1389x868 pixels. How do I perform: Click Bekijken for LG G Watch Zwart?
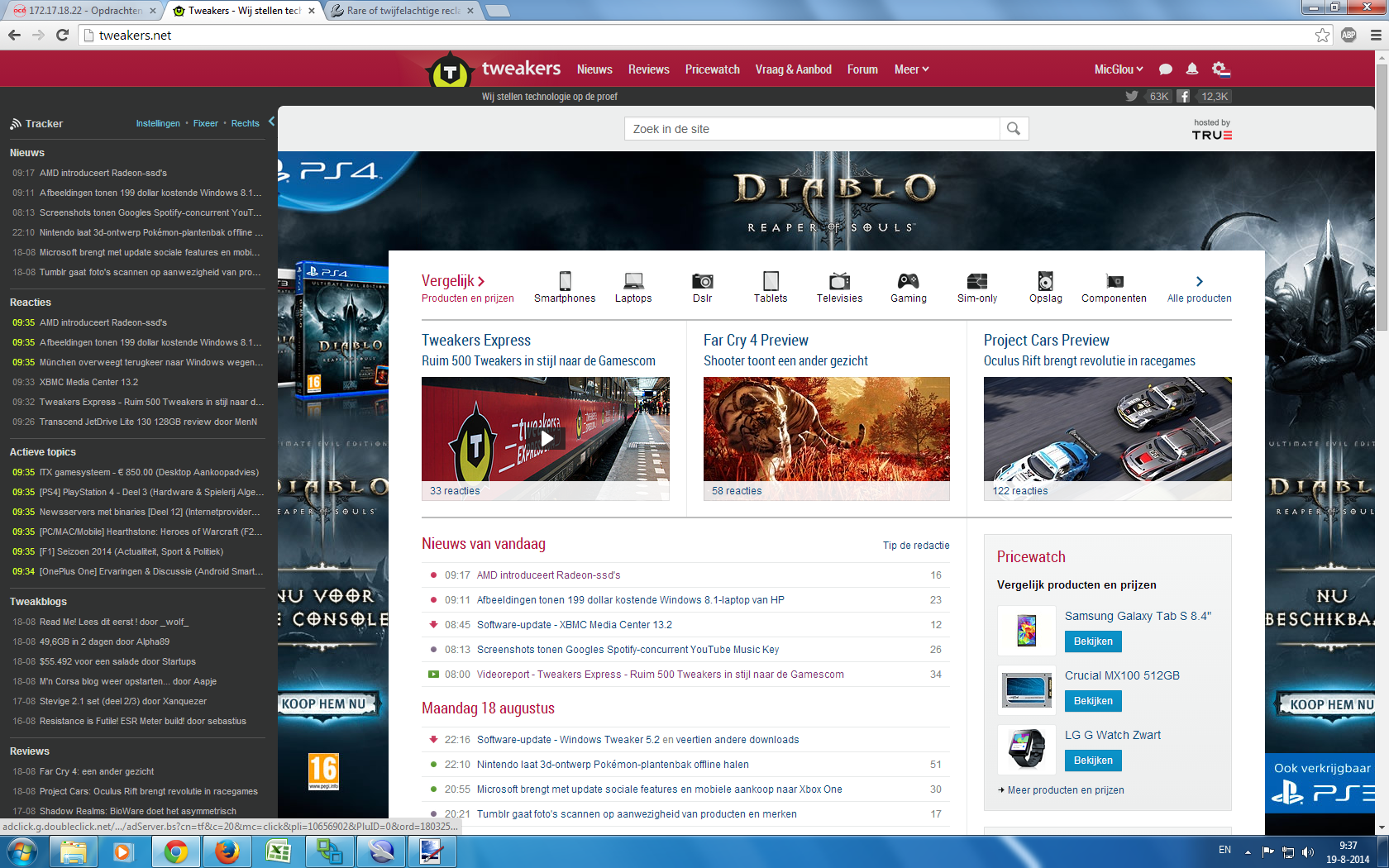[1093, 761]
